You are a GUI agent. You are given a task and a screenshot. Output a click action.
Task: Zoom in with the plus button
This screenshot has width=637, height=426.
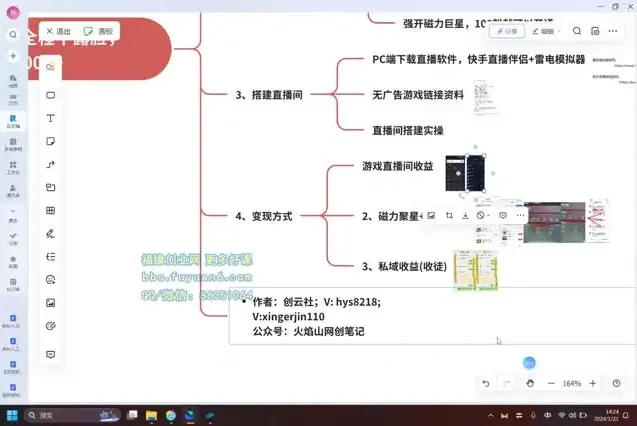pos(593,383)
